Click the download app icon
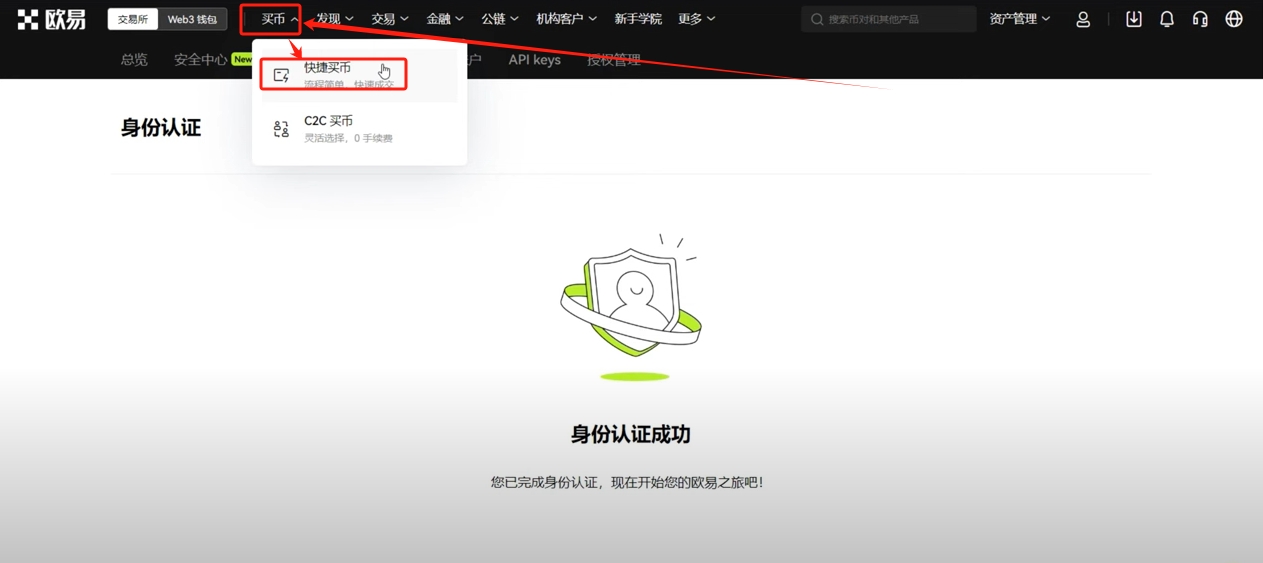 (1133, 19)
